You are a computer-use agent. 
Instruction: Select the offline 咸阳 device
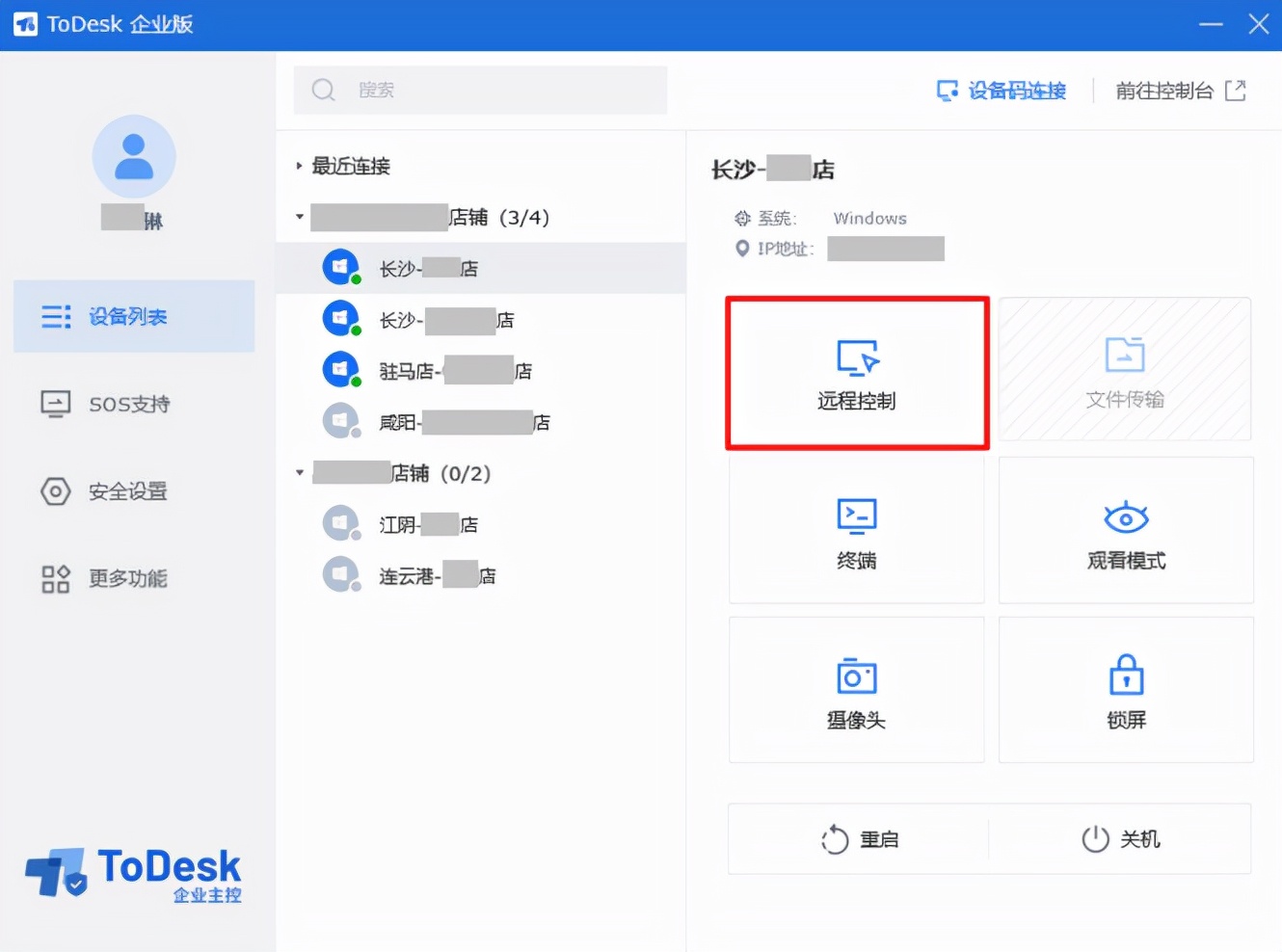[481, 421]
